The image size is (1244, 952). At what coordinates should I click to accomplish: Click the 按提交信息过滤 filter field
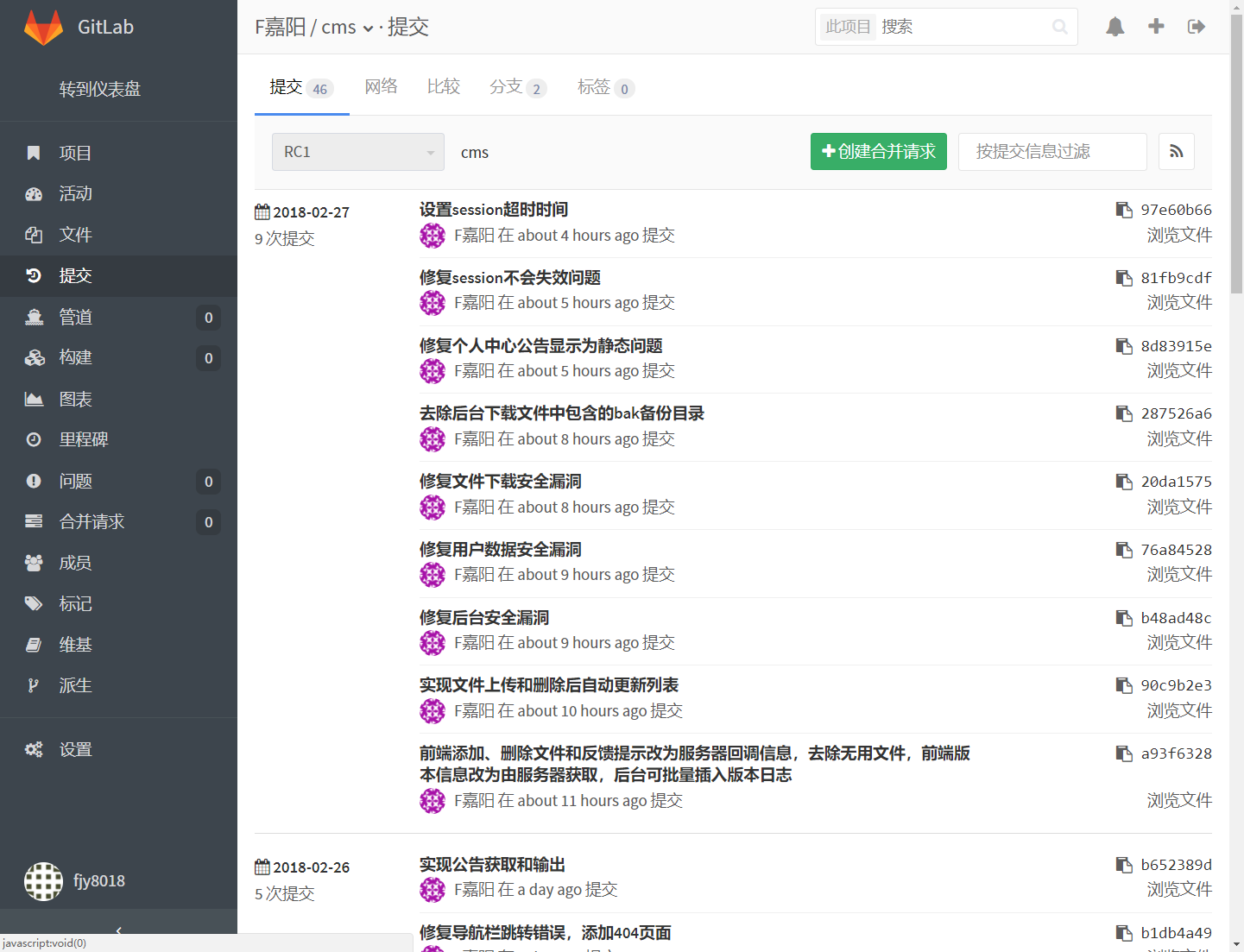point(1051,152)
